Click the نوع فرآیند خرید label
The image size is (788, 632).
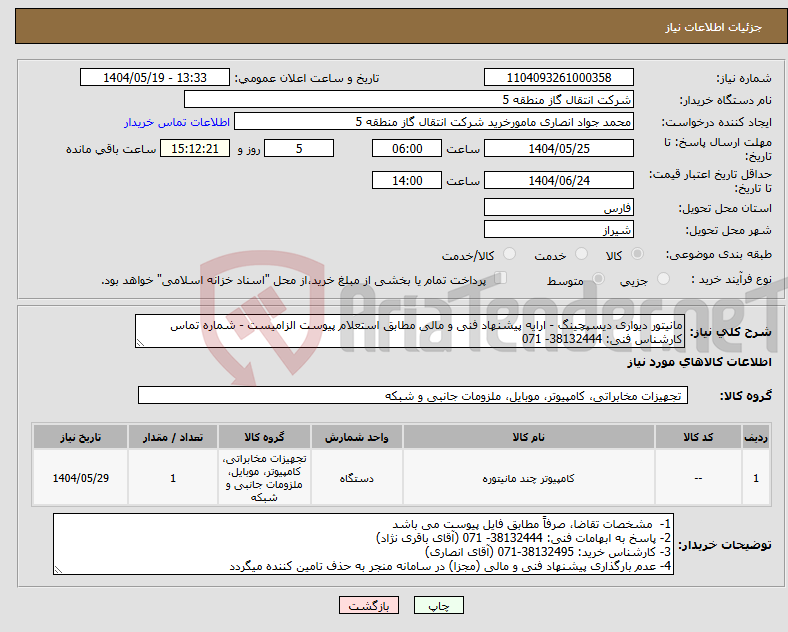click(732, 279)
